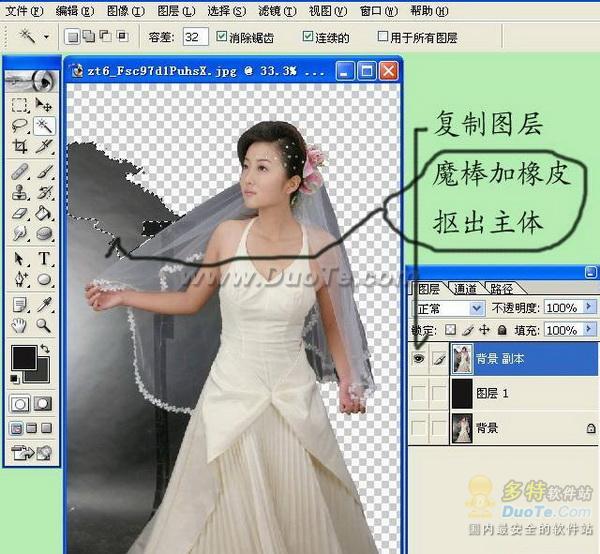Show the 图层 1 layer visibility
Viewport: 600px width, 554px height.
(419, 393)
